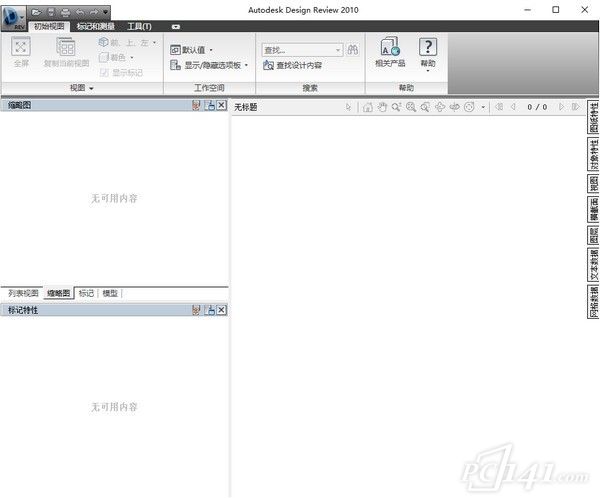600x498 pixels.
Task: Select the 缩略图 bottom tab
Action: tap(59, 293)
